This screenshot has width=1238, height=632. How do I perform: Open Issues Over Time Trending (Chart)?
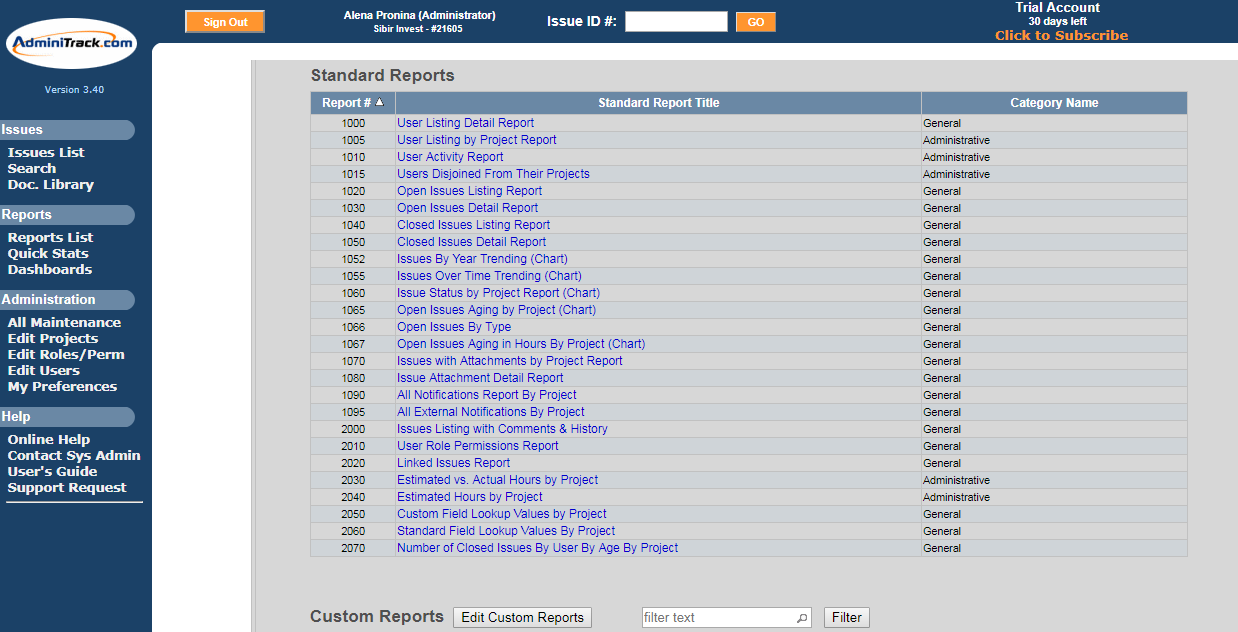click(x=489, y=276)
